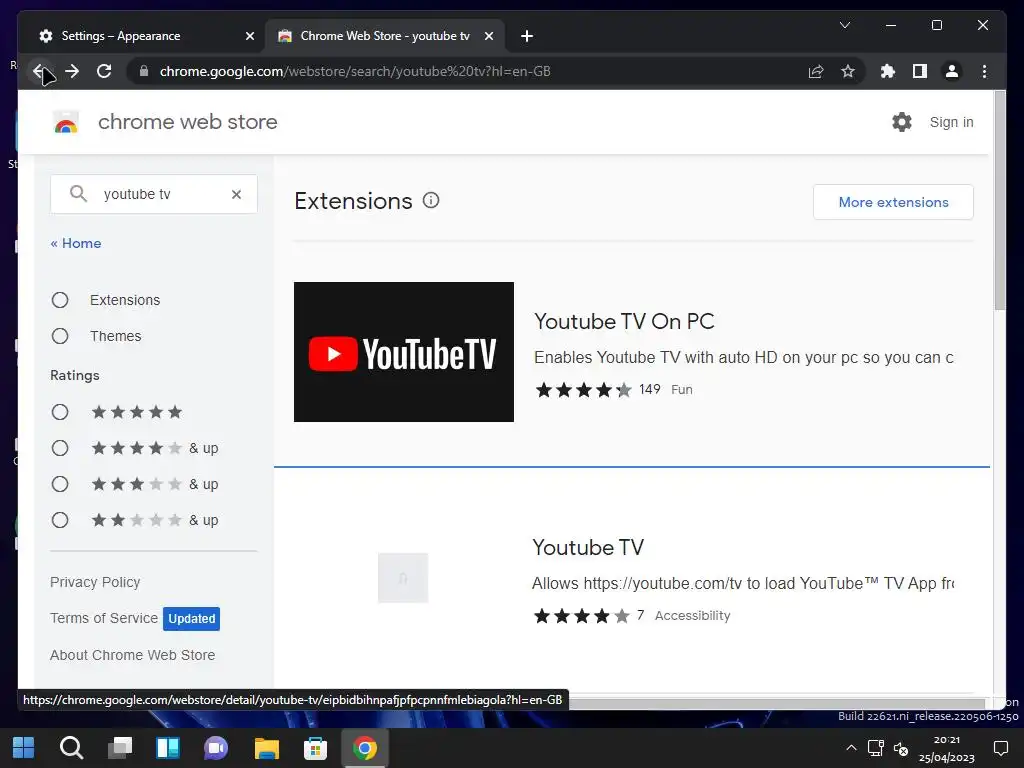This screenshot has height=768, width=1024.
Task: Filter by four stars & up
Action: click(60, 448)
